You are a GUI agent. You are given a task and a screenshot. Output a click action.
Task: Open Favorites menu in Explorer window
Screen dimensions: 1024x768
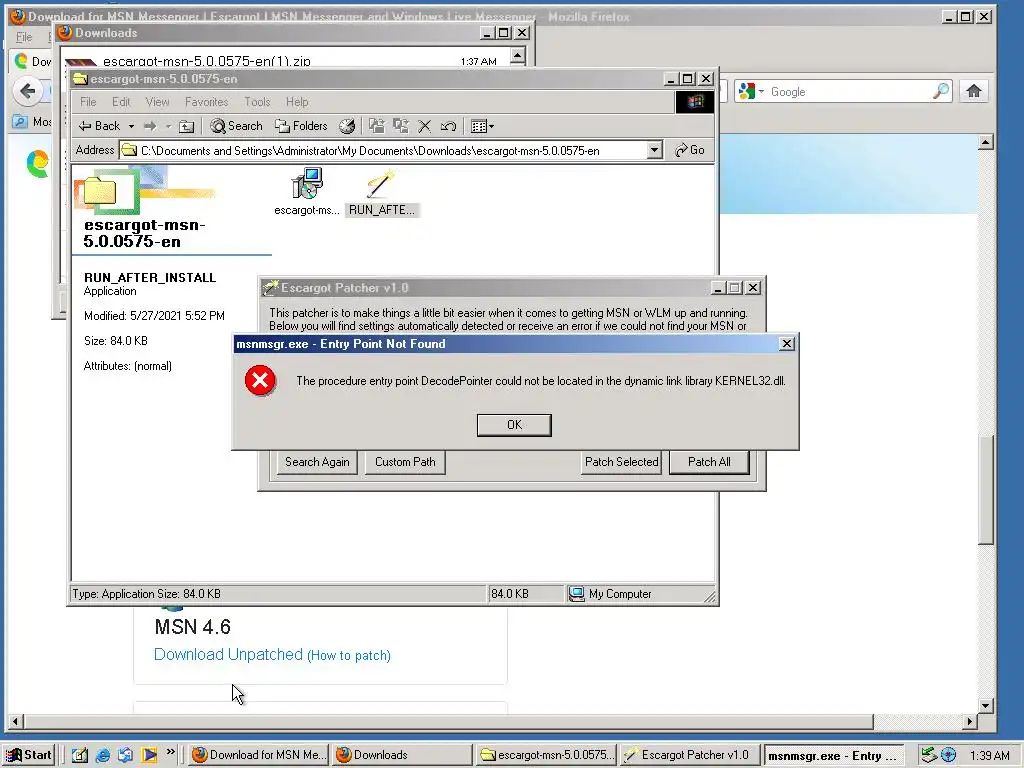click(206, 102)
